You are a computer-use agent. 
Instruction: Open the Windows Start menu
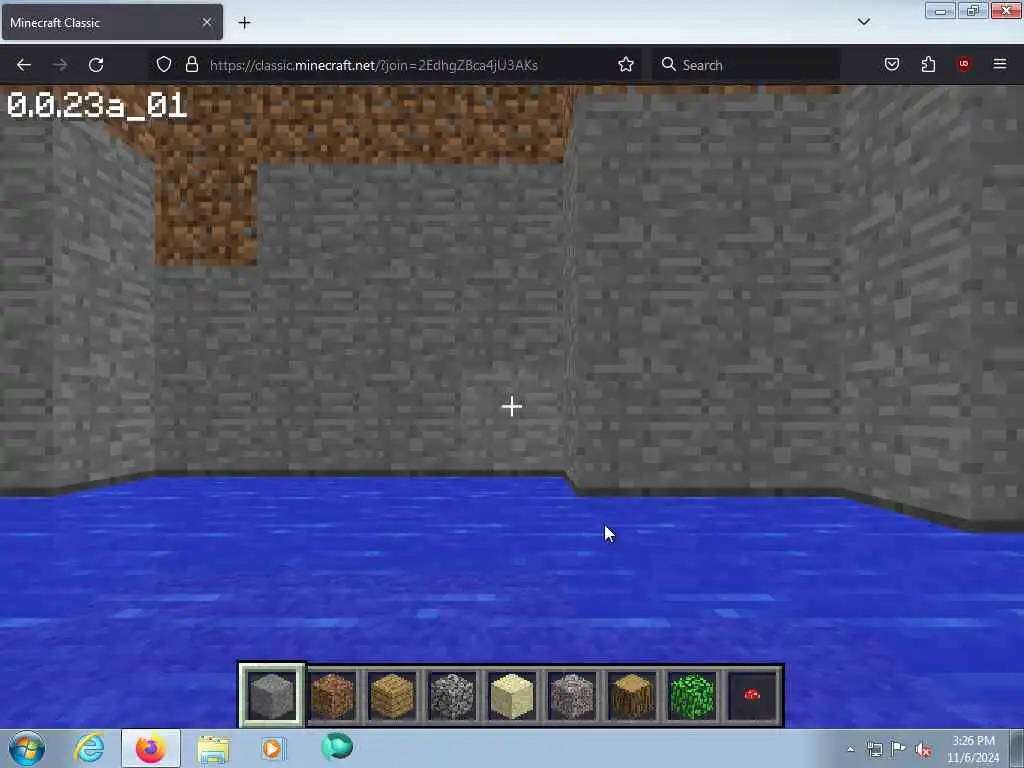coord(27,748)
